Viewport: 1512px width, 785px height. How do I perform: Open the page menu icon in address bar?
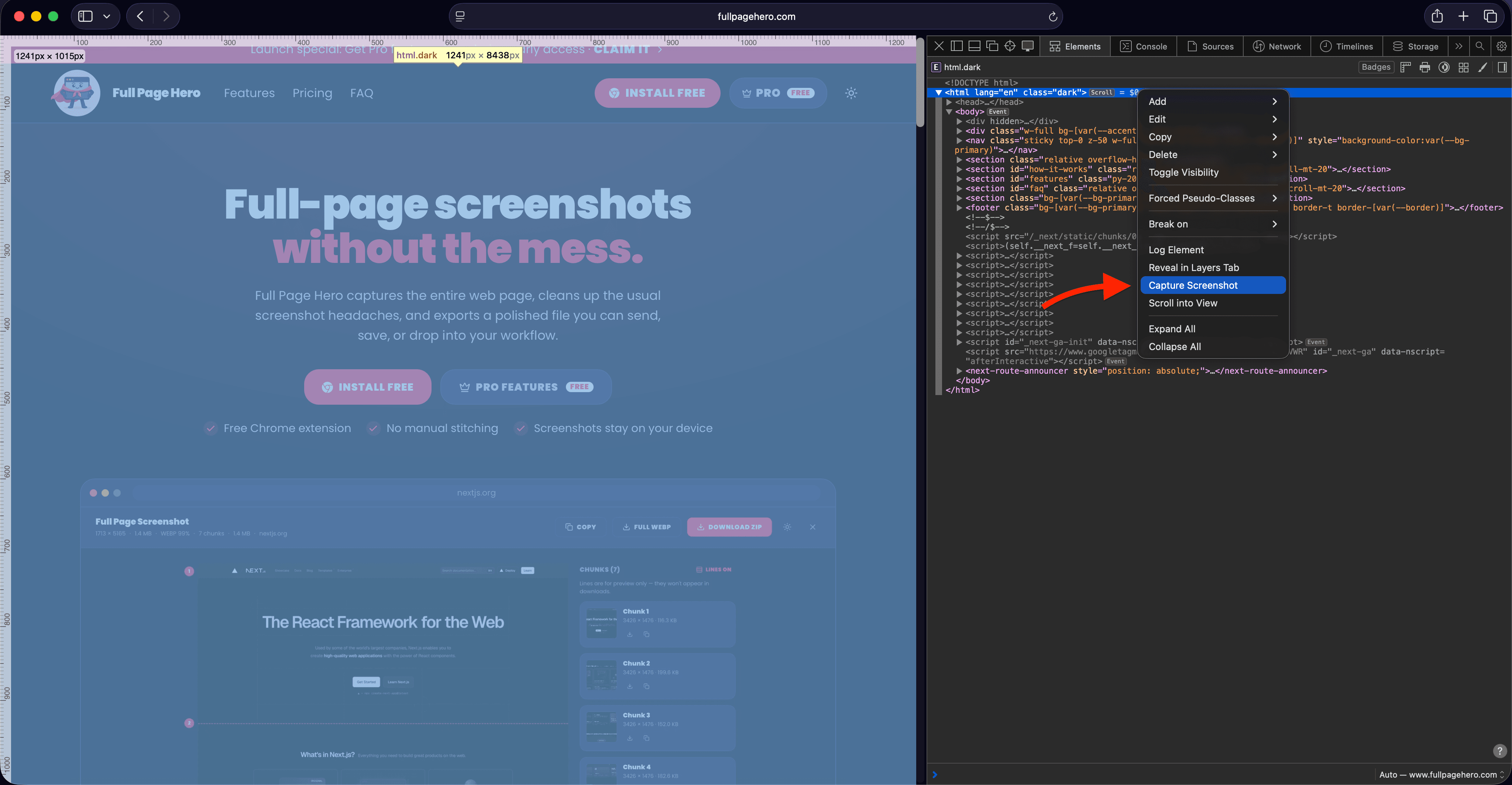click(460, 17)
